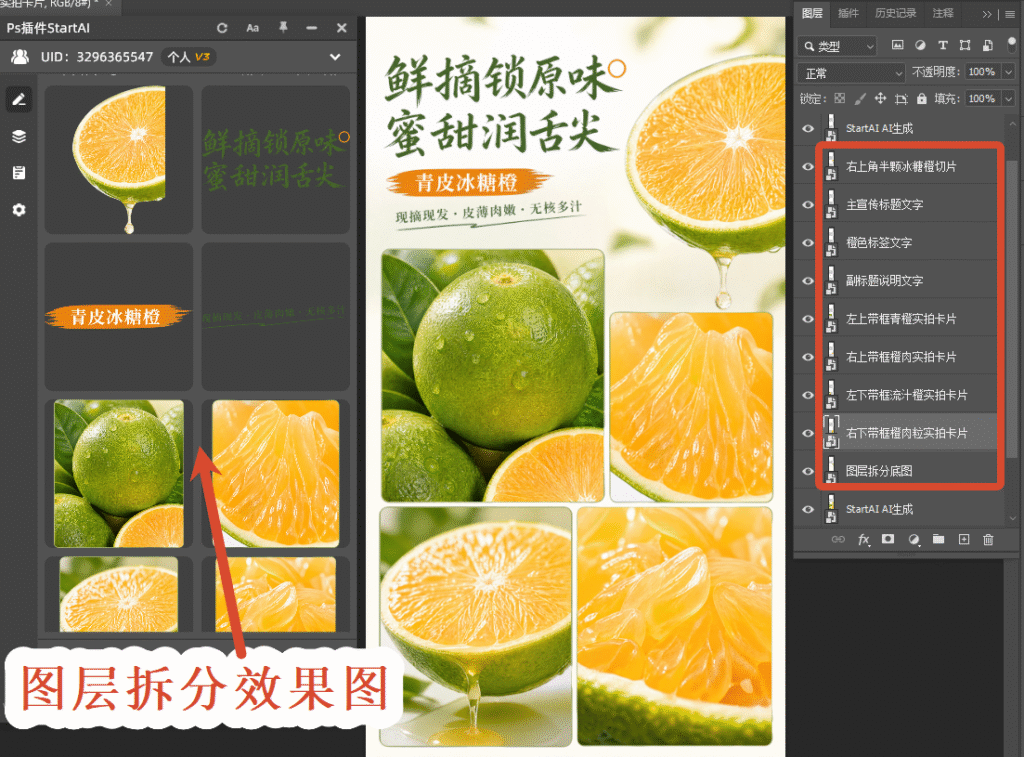The image size is (1024, 757).
Task: Click the layers list scroll-up arrow
Action: point(1012,123)
